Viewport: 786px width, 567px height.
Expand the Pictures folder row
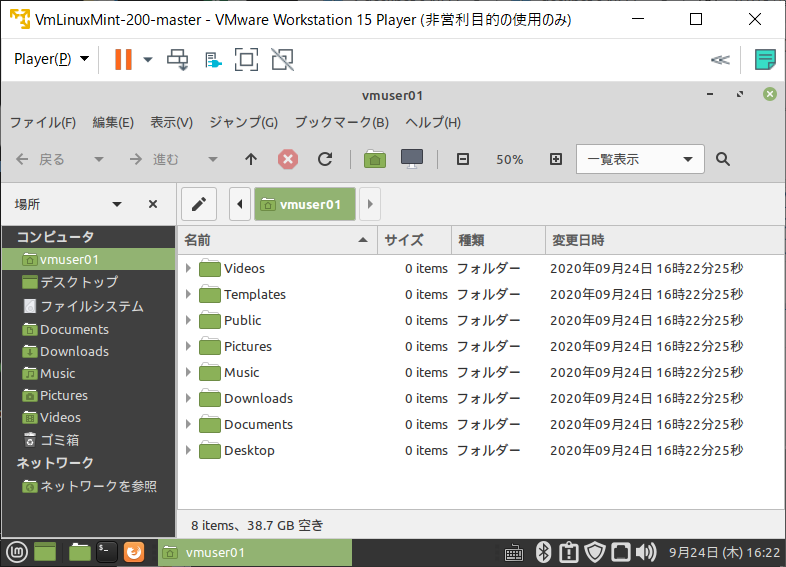[x=188, y=346]
